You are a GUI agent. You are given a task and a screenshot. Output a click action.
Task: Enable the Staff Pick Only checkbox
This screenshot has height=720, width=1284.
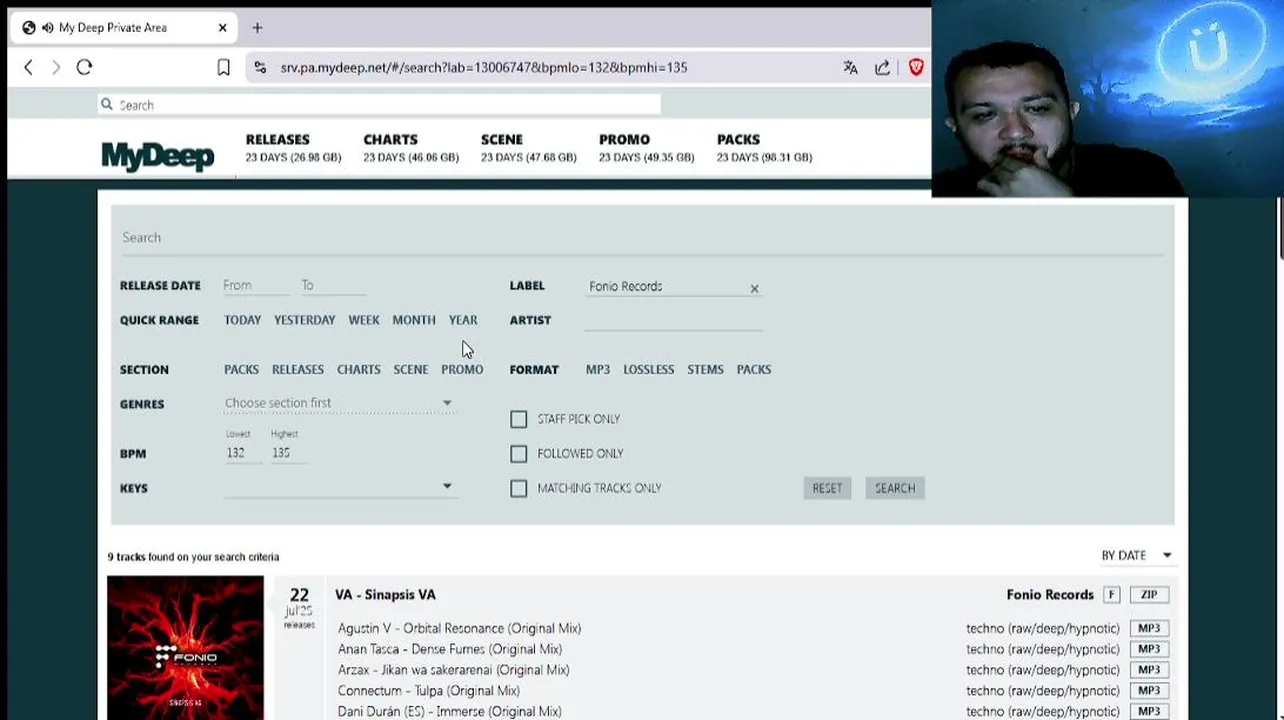[518, 419]
